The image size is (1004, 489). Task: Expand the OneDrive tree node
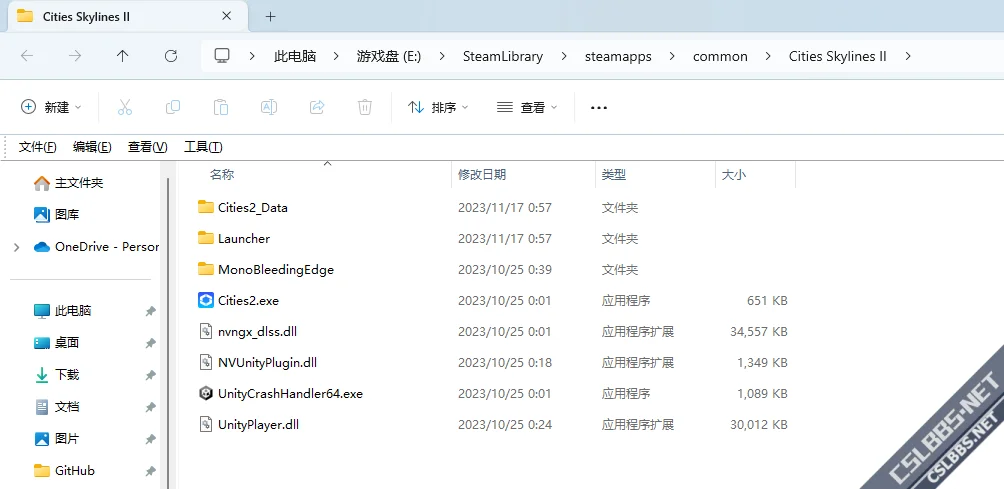pos(15,247)
